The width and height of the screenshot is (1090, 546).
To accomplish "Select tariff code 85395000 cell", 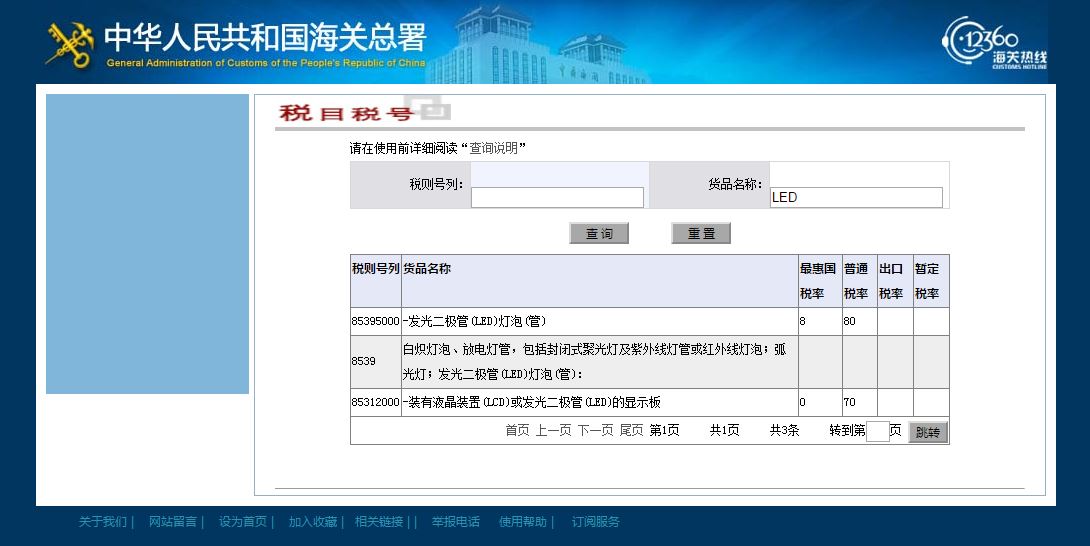I will click(375, 321).
